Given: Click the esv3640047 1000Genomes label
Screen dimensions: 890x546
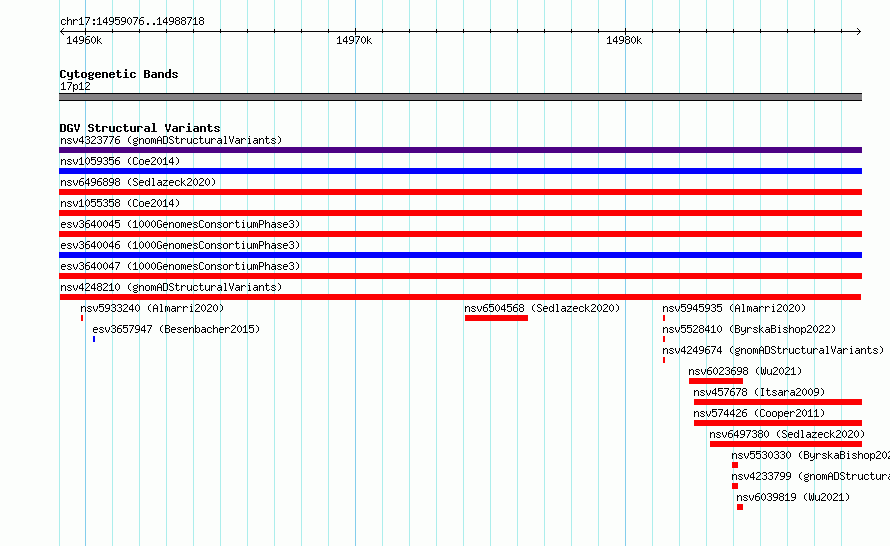Looking at the screenshot, I should [x=180, y=266].
